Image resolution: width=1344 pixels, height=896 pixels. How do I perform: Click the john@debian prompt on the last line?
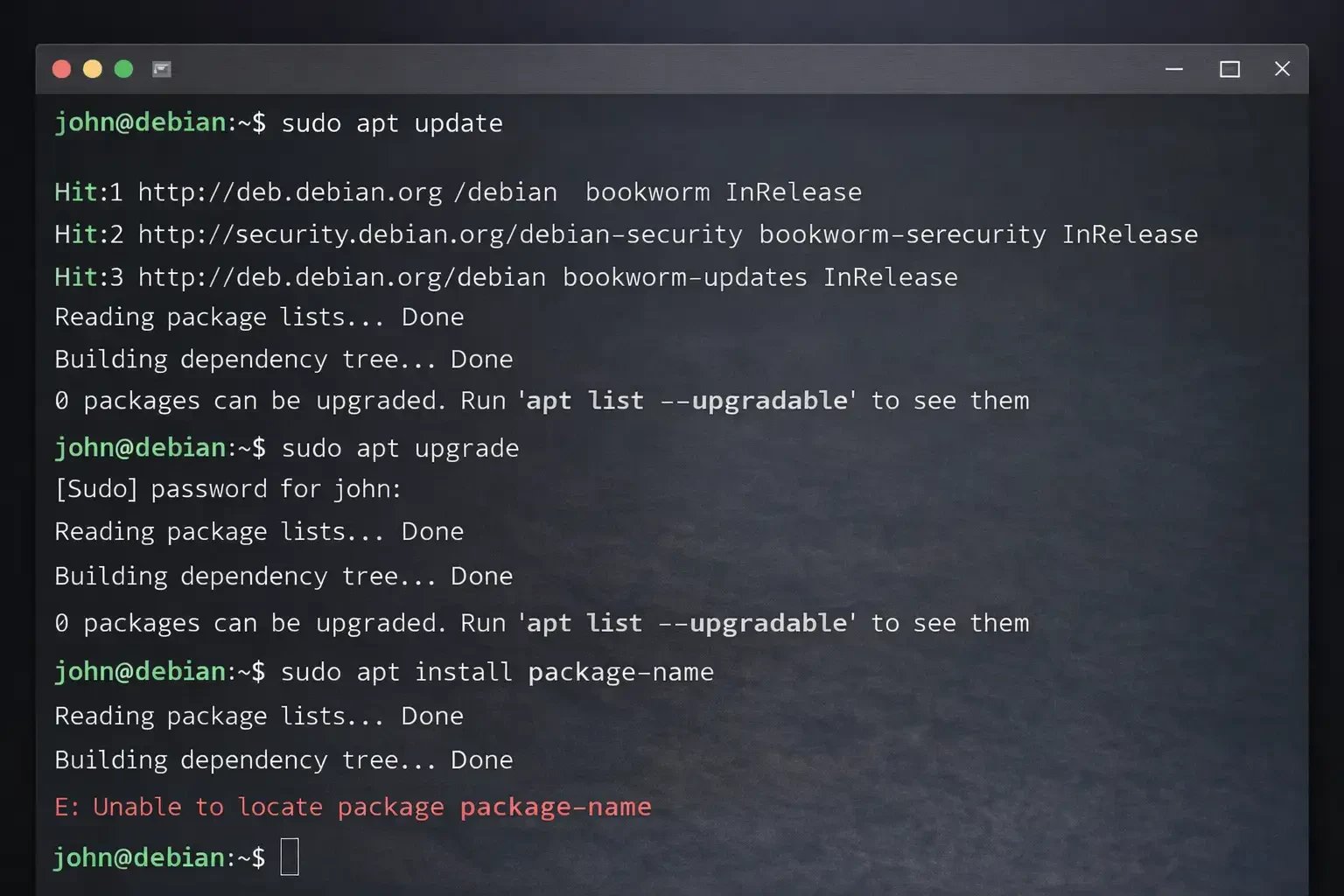pos(138,857)
